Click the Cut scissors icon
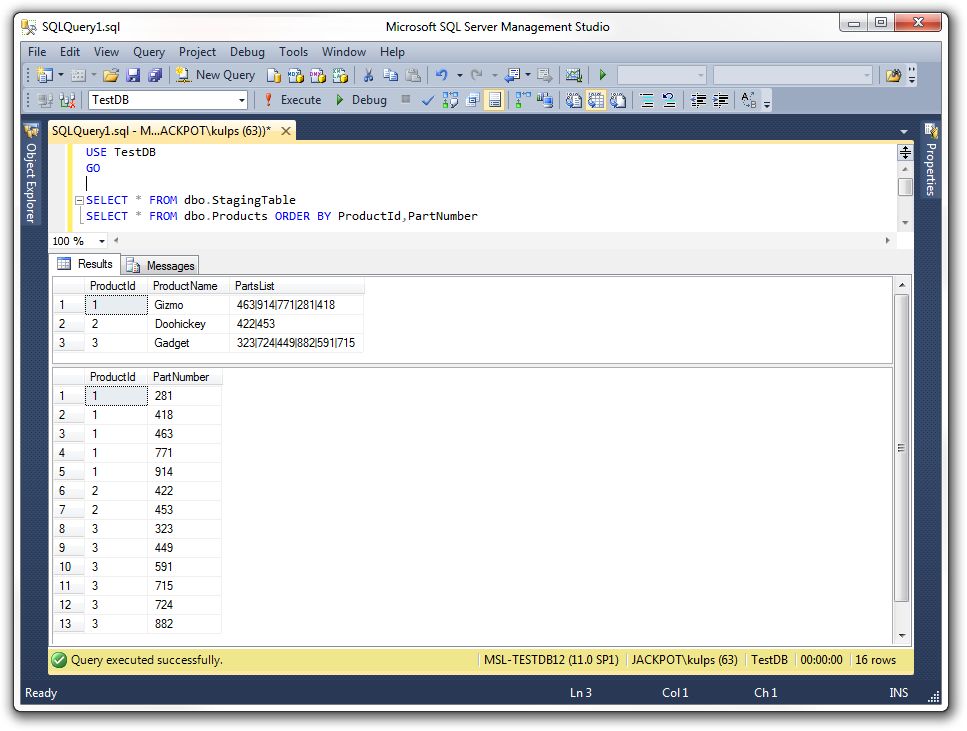The width and height of the screenshot is (967, 731). pyautogui.click(x=368, y=75)
